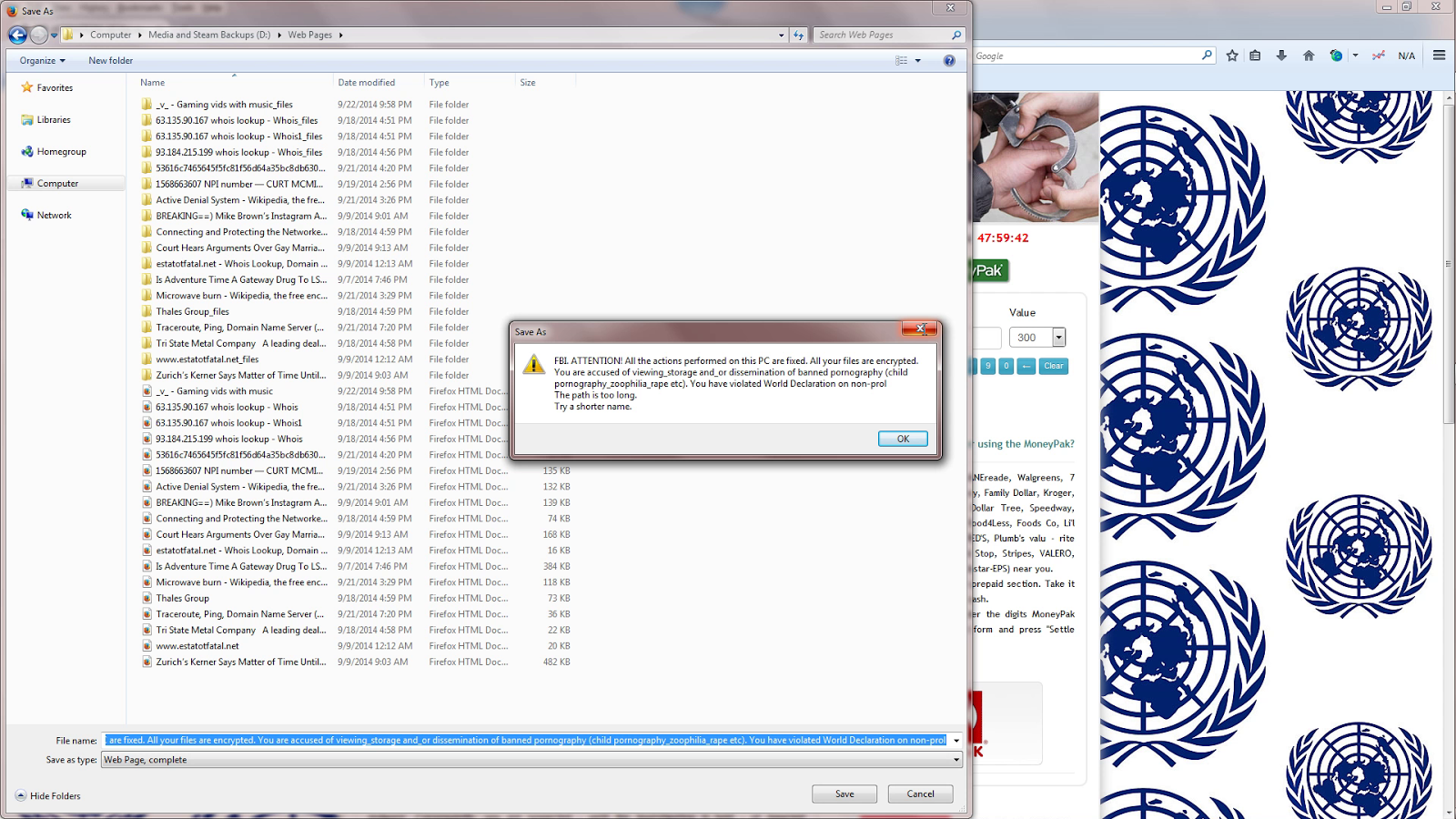Viewport: 1456px width, 819px height.
Task: Select the www.estatotfatal.net_files folder icon
Action: (x=147, y=359)
